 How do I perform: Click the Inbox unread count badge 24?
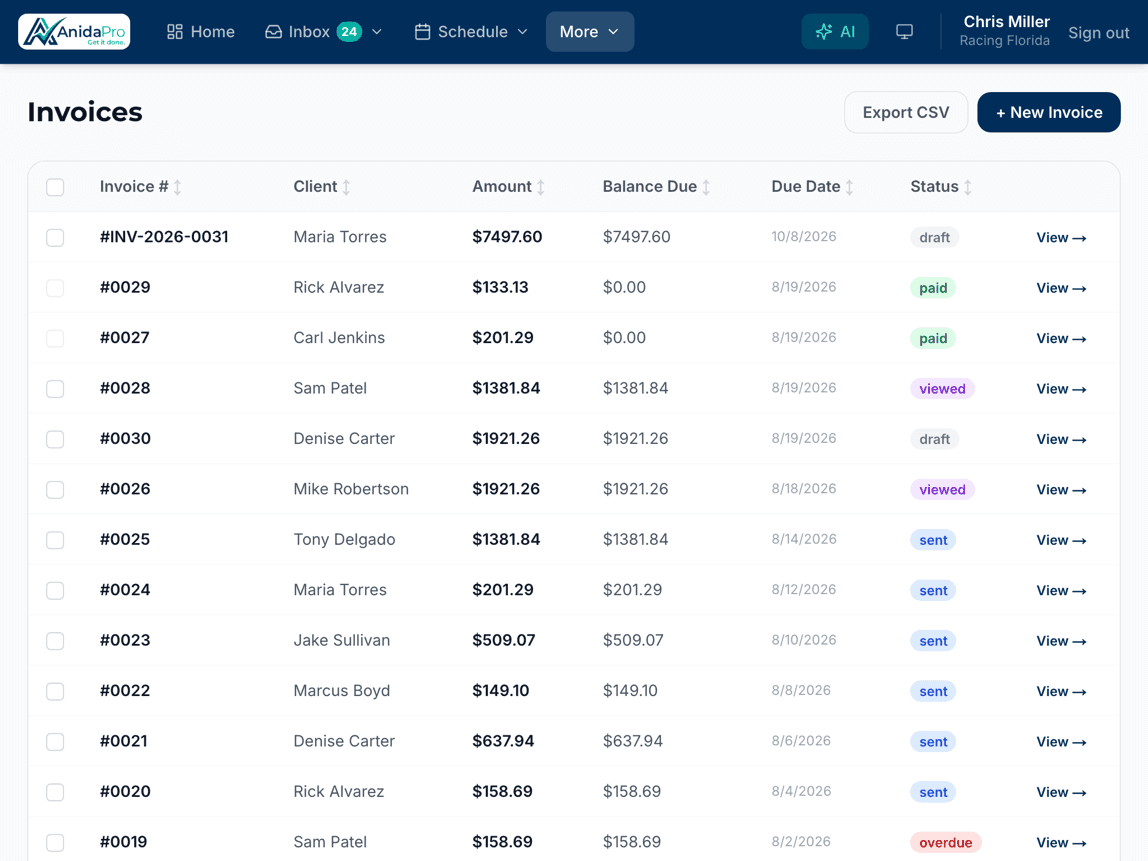pos(349,31)
